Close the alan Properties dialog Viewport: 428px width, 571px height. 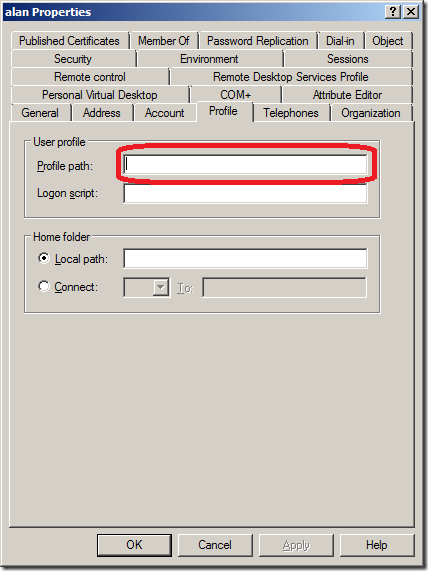coord(411,12)
